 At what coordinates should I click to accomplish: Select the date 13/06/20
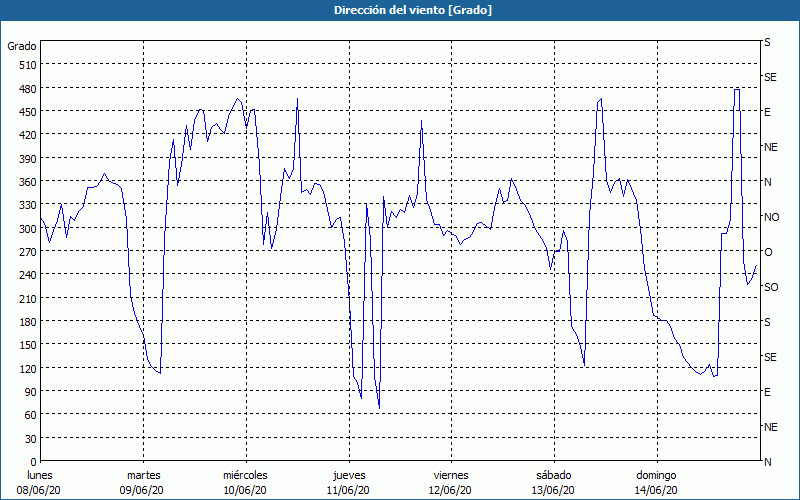coord(553,490)
